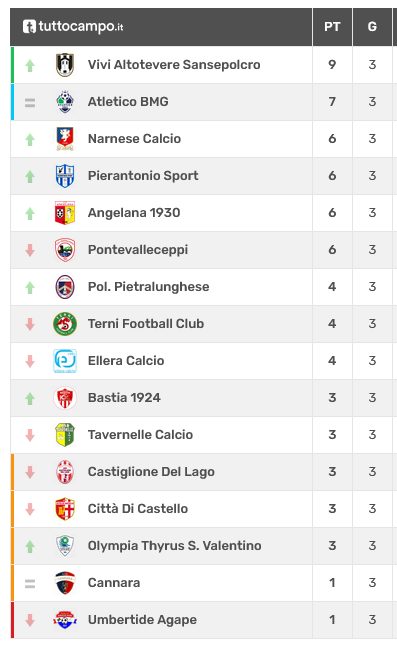The image size is (397, 647).
Task: Click points value 9 in first row
Action: (x=332, y=65)
